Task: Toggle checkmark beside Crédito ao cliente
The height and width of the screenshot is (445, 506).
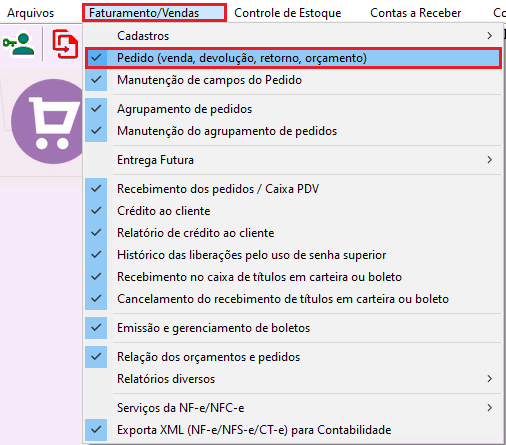Action: (x=96, y=211)
